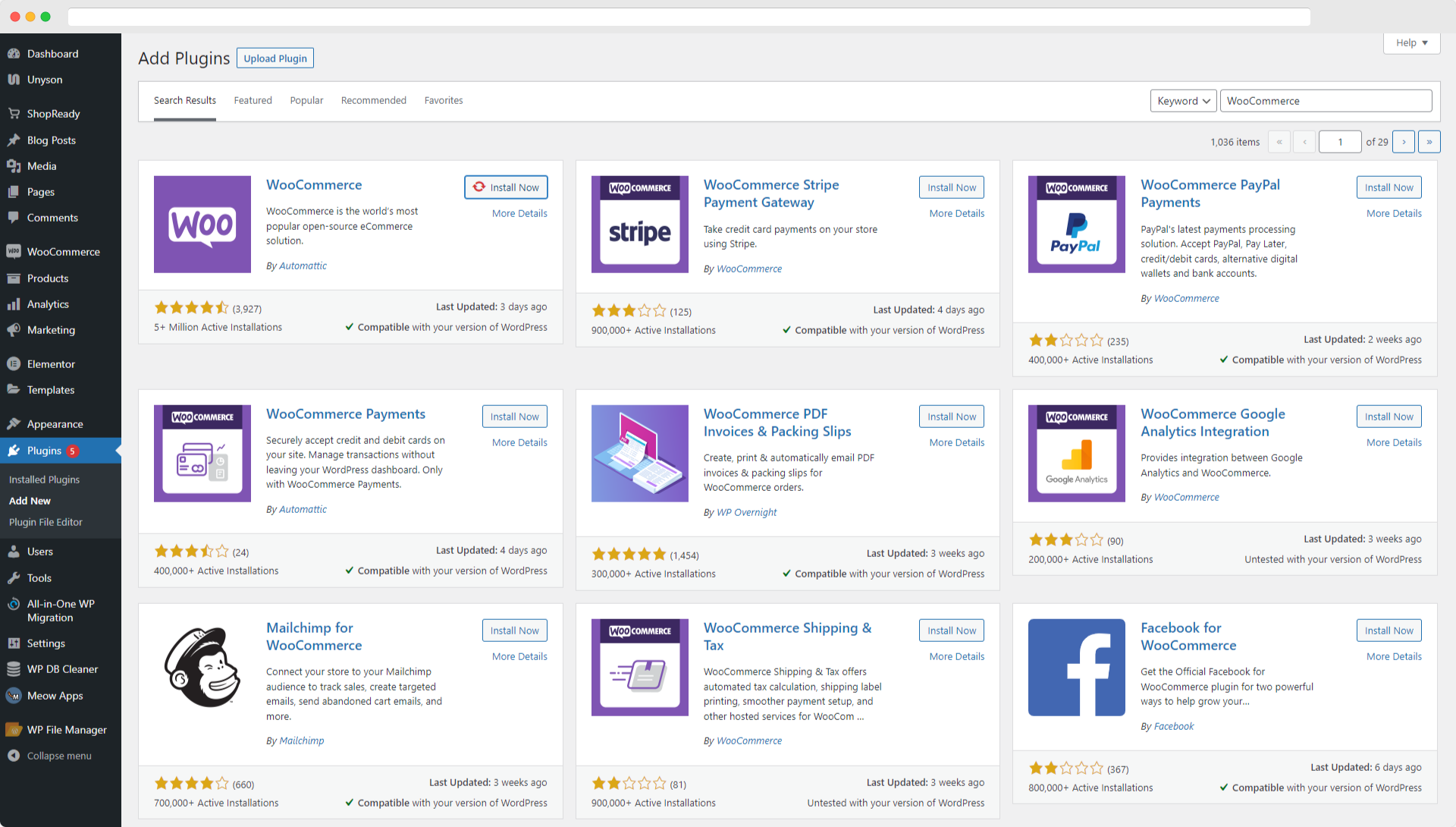Install WooCommerce Stripe Payment Gateway
This screenshot has height=827, width=1456.
pos(952,187)
